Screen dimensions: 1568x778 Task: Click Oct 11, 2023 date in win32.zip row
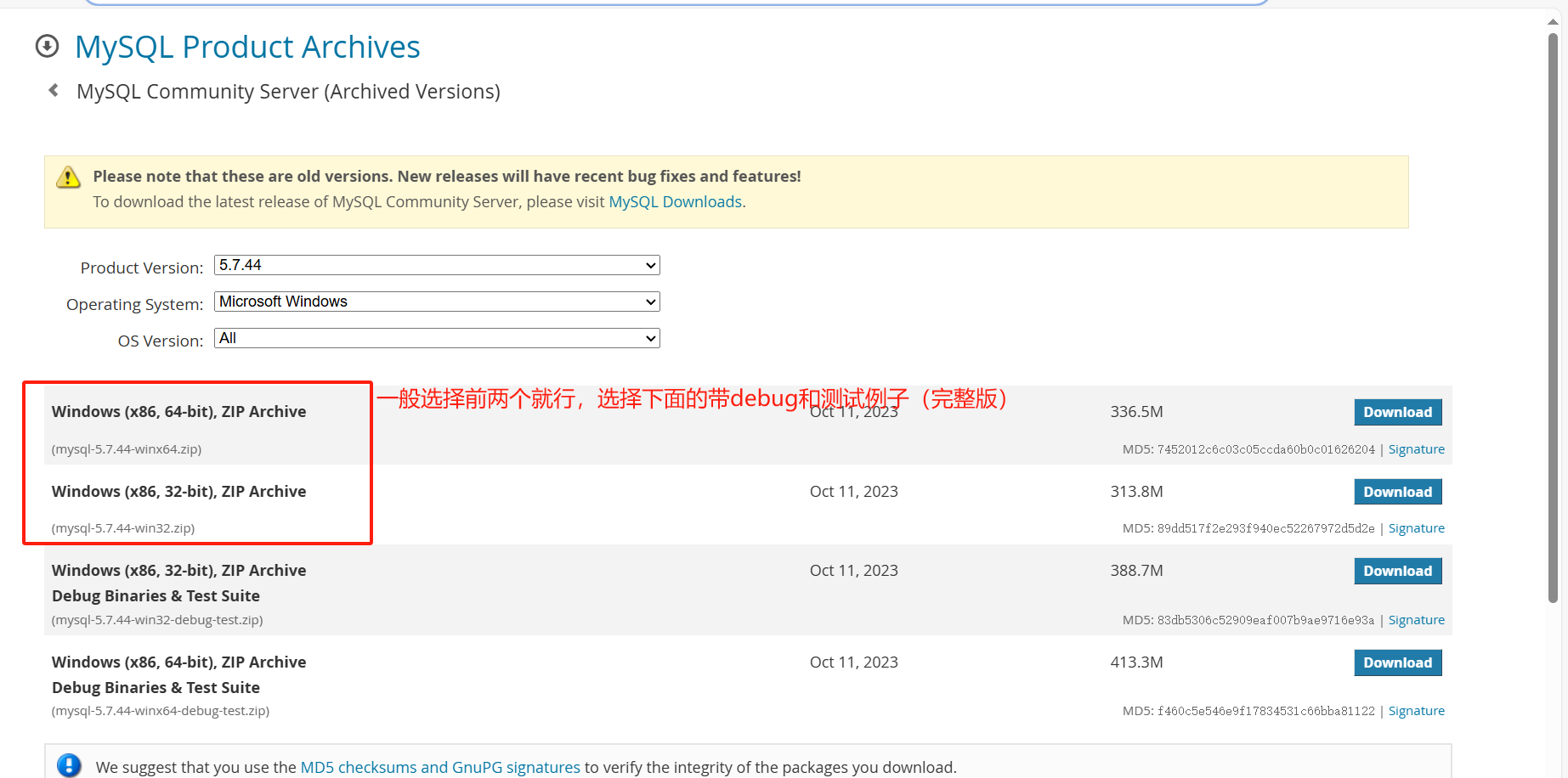pos(853,492)
